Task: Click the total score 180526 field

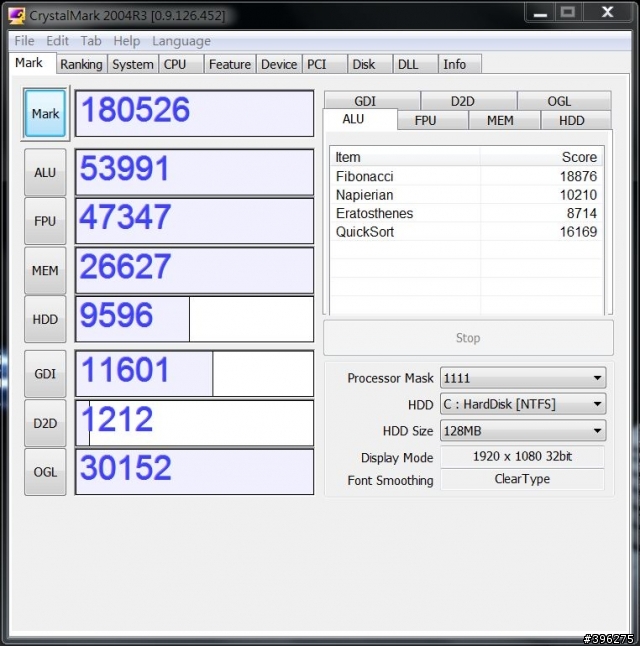Action: pos(194,113)
